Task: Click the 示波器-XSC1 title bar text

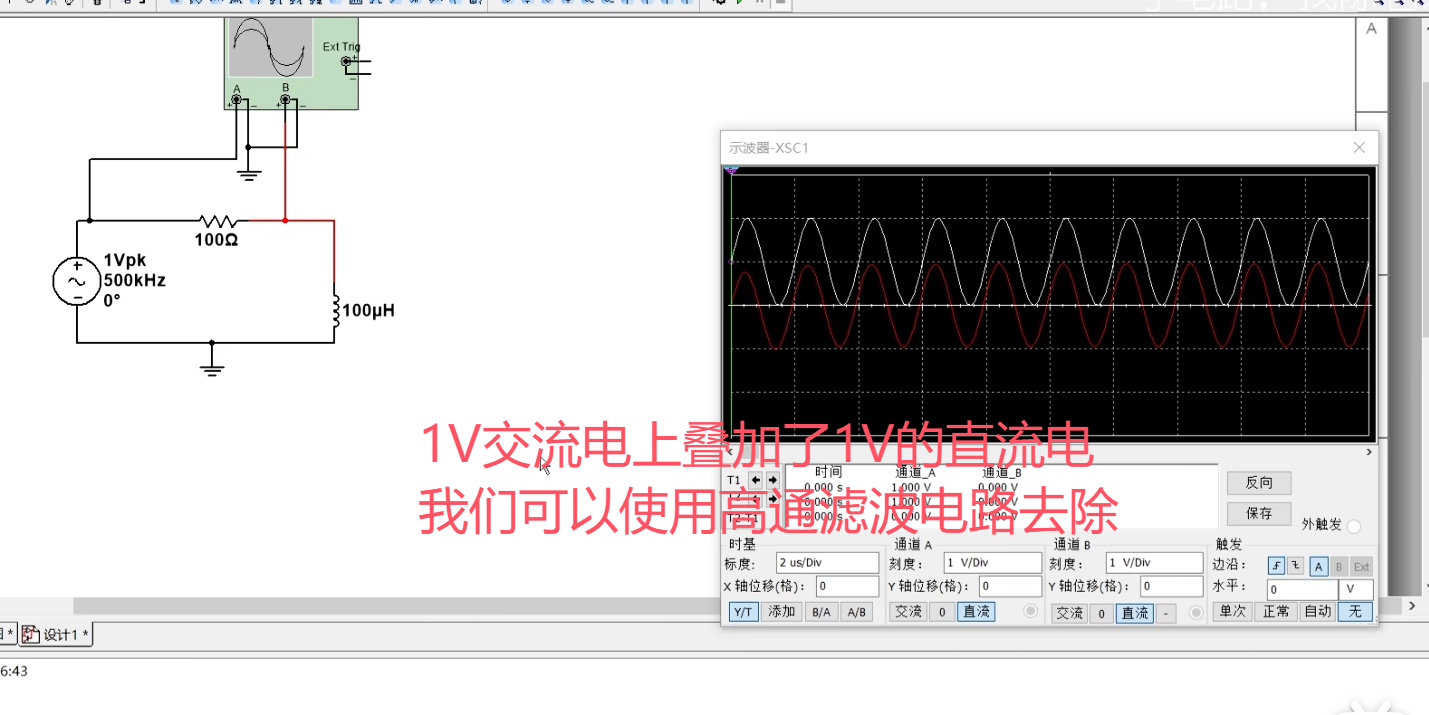Action: (768, 148)
